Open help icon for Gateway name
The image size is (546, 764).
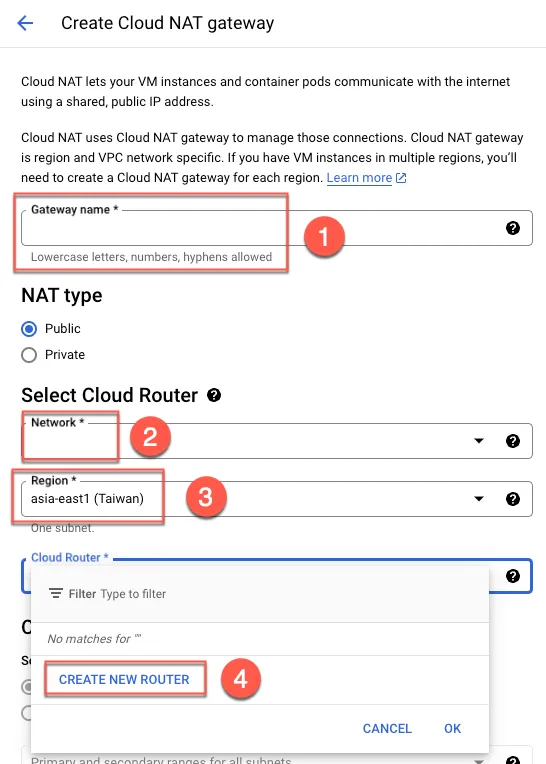[512, 228]
